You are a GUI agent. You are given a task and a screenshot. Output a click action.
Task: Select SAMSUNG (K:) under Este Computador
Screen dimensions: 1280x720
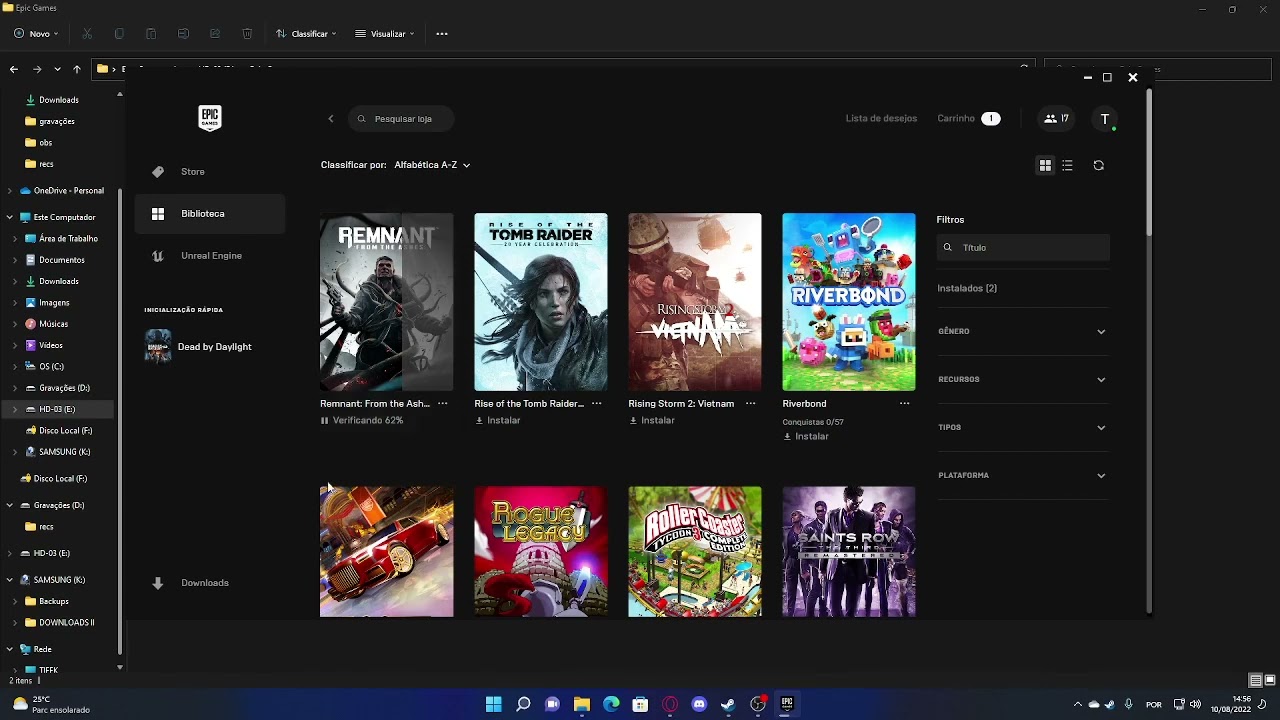tap(60, 452)
